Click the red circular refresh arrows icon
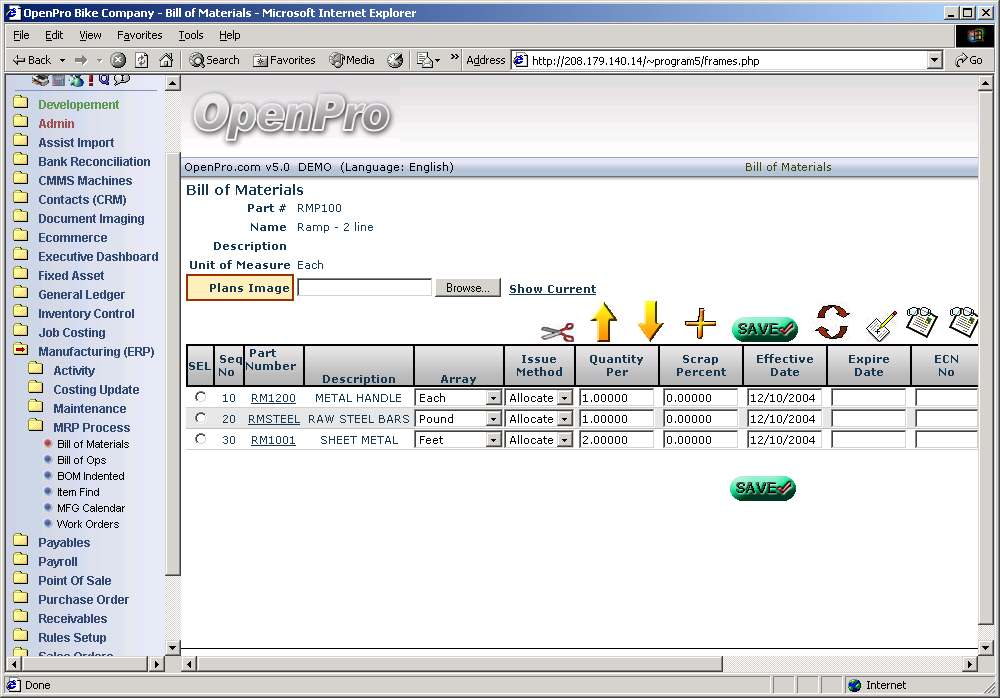The image size is (1000, 698). coord(831,323)
